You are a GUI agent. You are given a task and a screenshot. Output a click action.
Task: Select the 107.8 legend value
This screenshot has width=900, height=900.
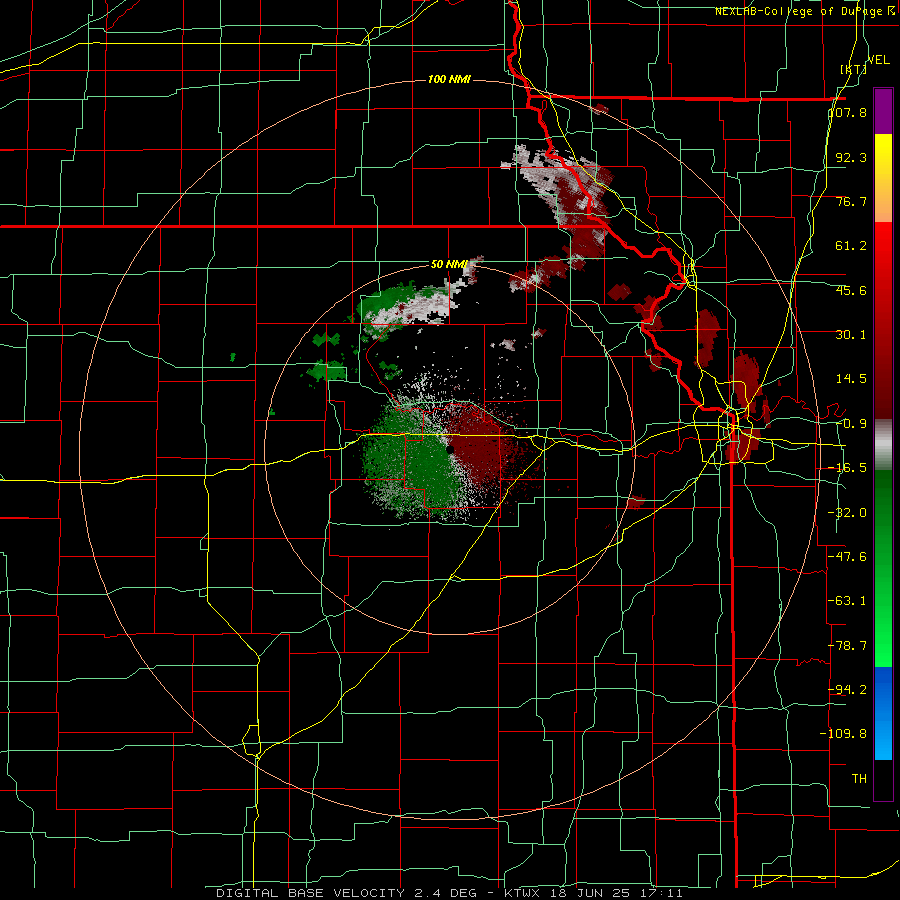(848, 113)
